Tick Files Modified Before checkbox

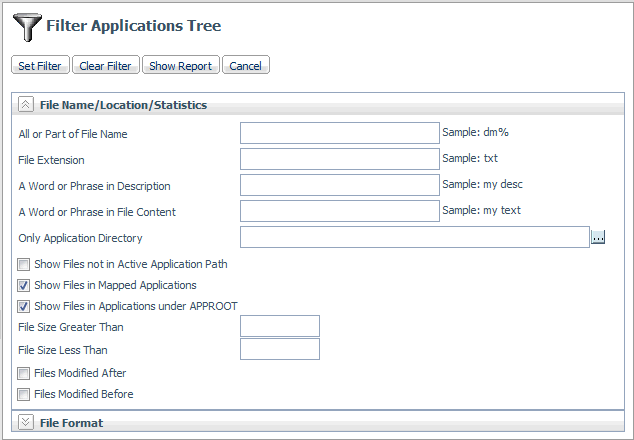tap(23, 394)
